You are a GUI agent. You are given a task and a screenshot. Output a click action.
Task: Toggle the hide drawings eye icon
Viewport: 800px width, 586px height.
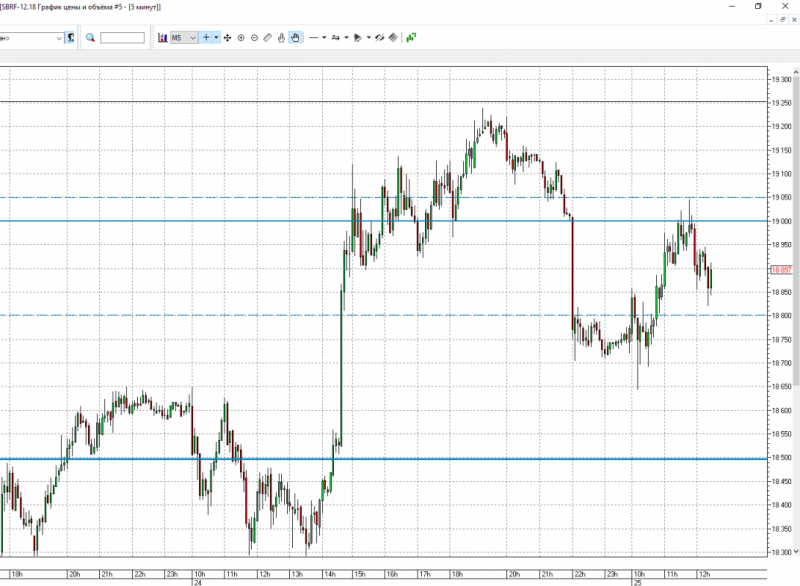tap(380, 38)
